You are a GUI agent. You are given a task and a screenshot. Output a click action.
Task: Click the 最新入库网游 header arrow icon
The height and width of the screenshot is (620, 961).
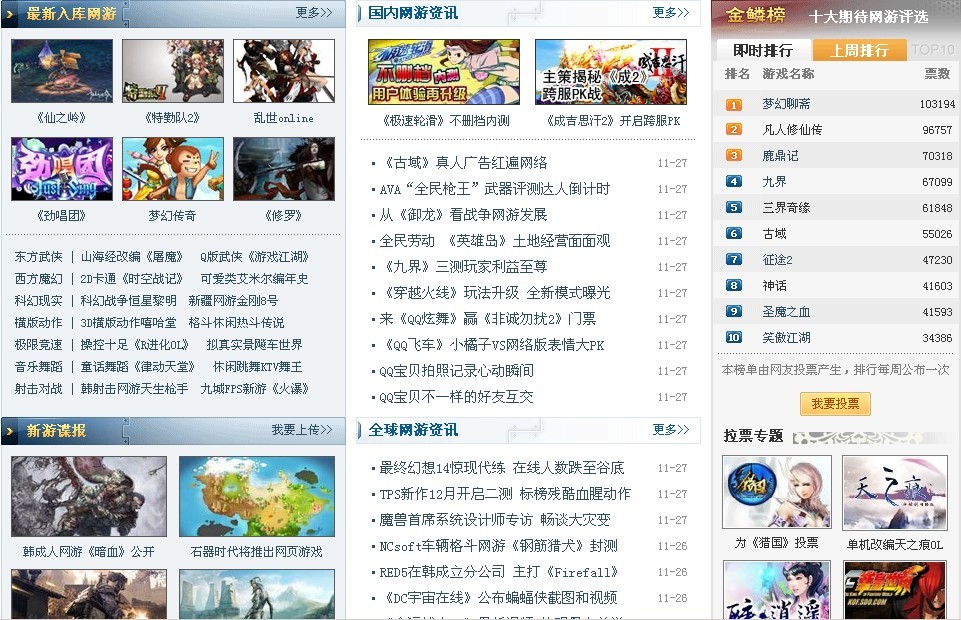tap(10, 14)
